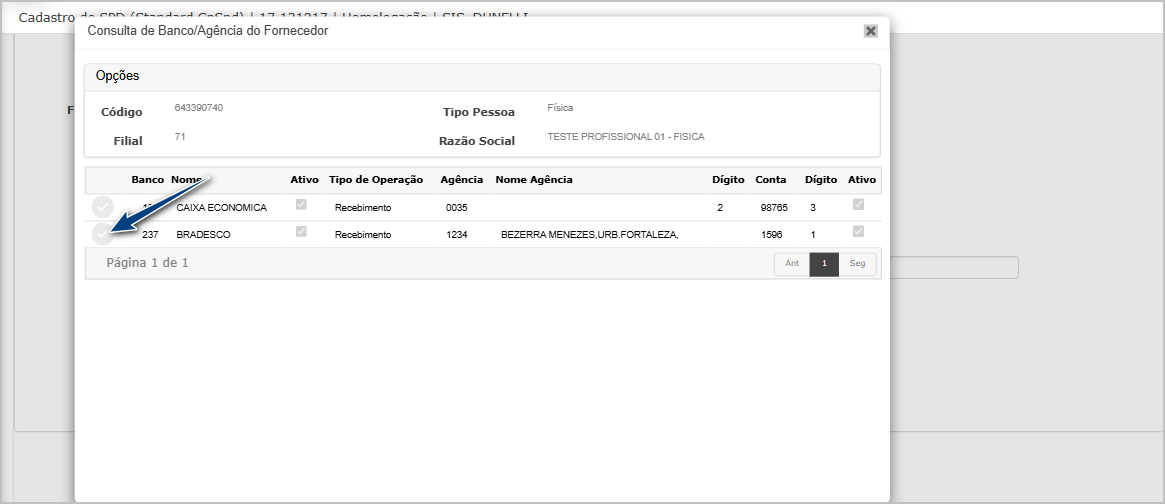
Task: Toggle first Ativo checkbox for BRADESCO
Action: tap(301, 232)
